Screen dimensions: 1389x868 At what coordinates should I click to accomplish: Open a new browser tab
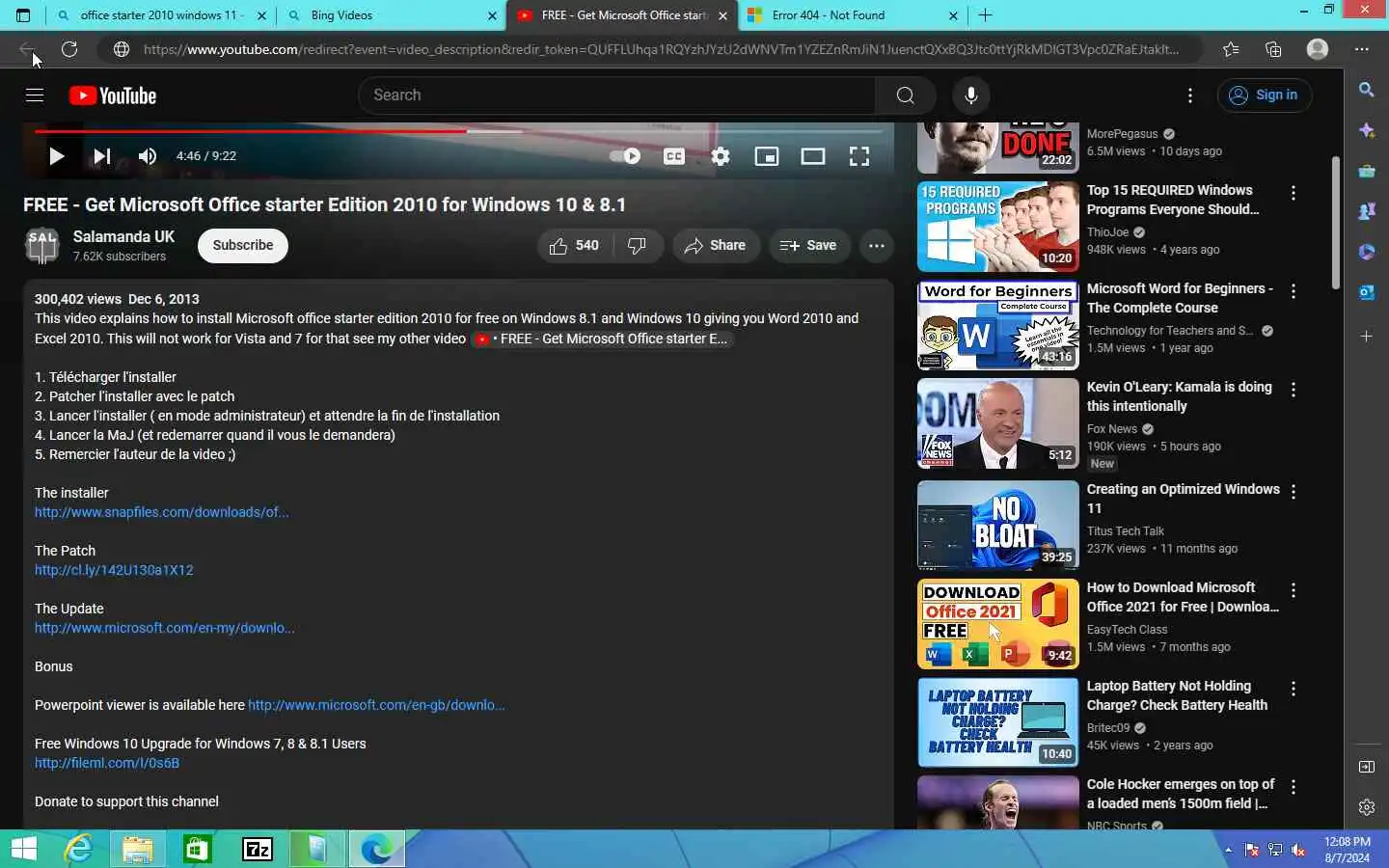point(985,15)
